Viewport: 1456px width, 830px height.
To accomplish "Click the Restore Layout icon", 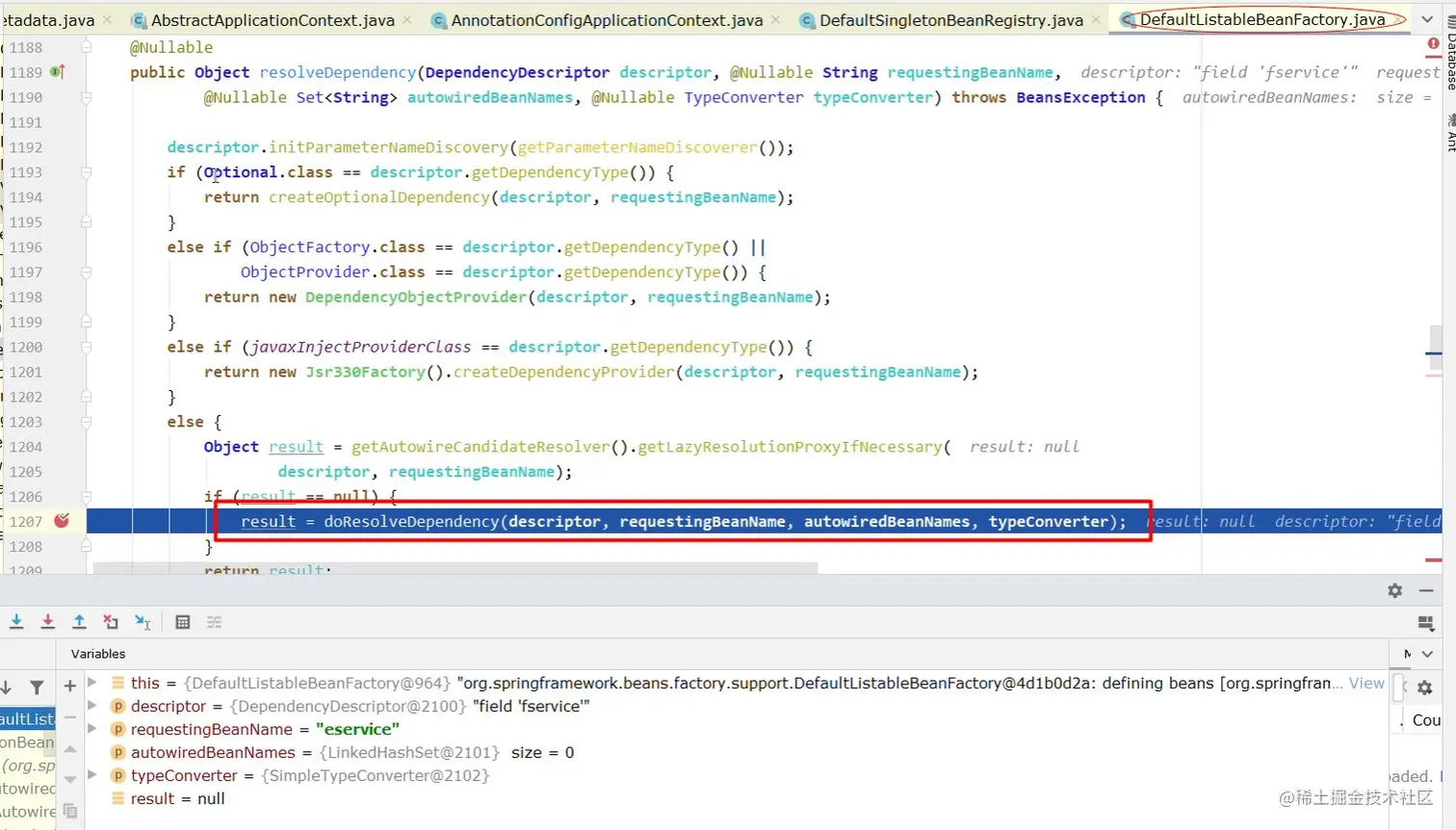I will click(x=1426, y=623).
